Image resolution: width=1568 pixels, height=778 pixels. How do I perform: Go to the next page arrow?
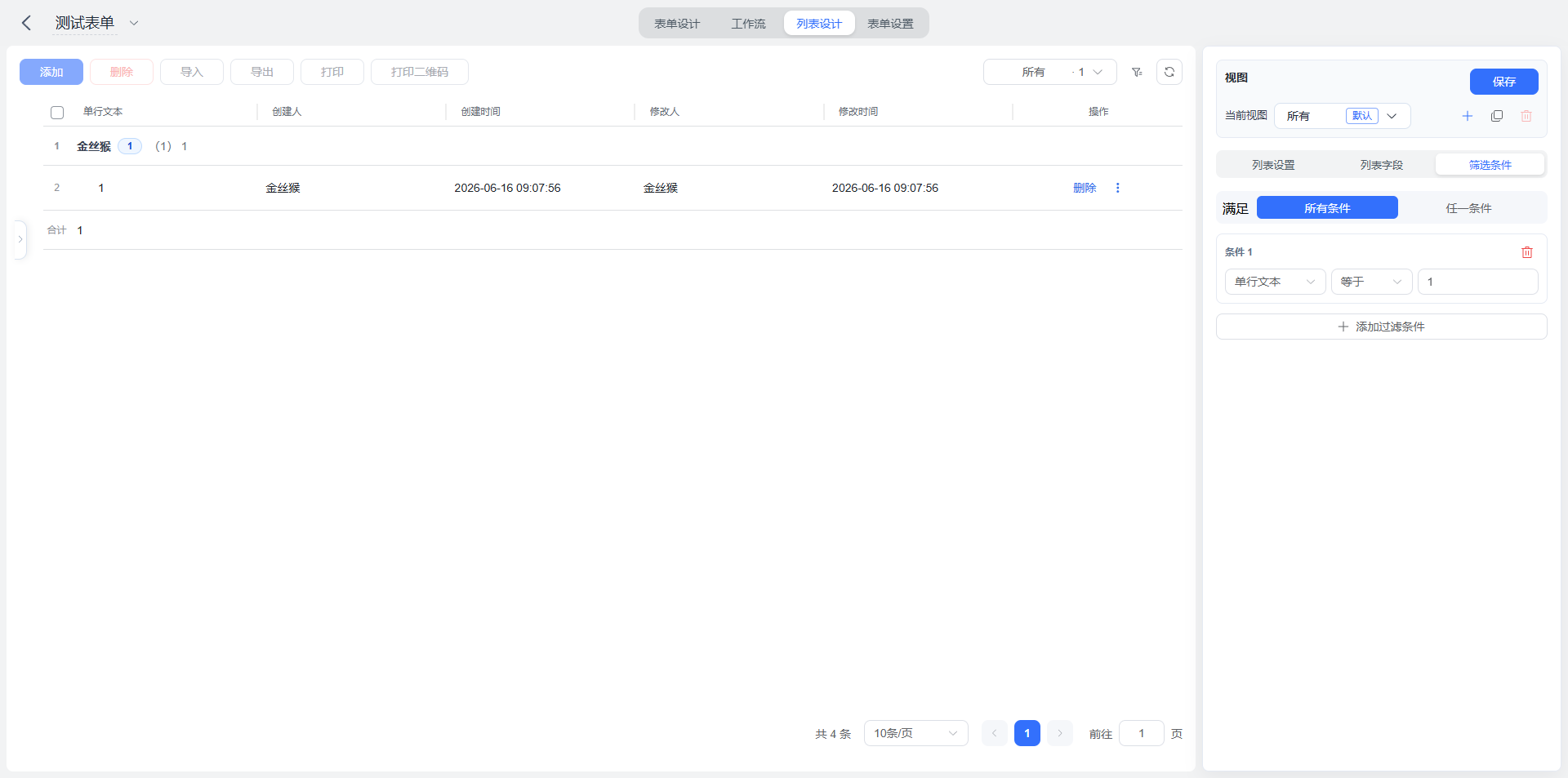[x=1060, y=733]
